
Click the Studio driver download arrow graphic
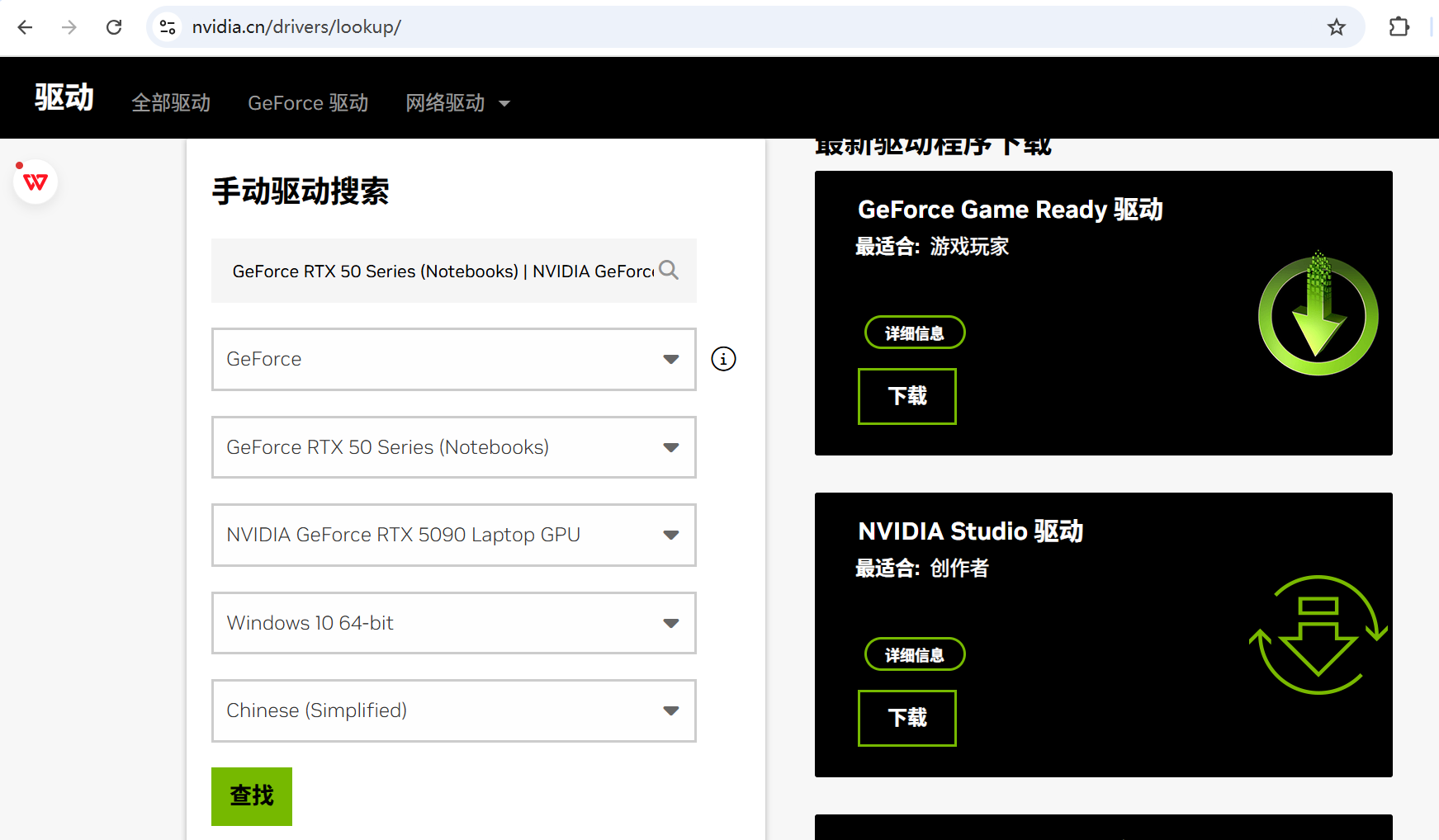tap(1318, 635)
